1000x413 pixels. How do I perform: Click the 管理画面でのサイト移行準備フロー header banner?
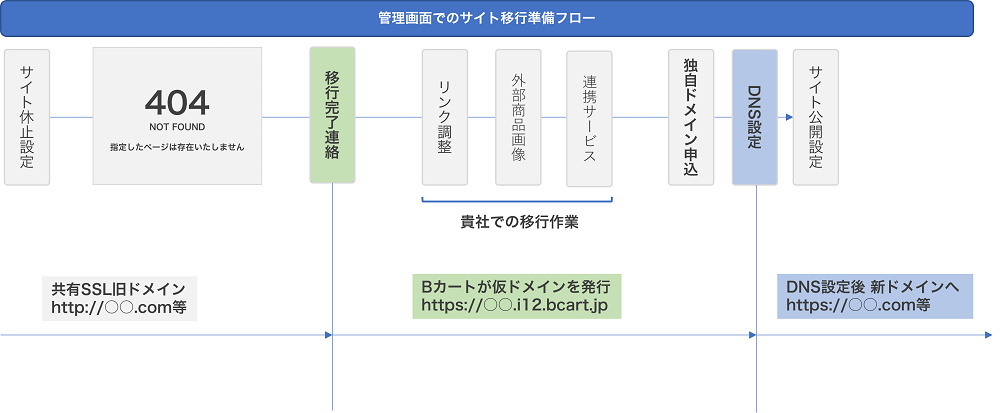(x=487, y=18)
